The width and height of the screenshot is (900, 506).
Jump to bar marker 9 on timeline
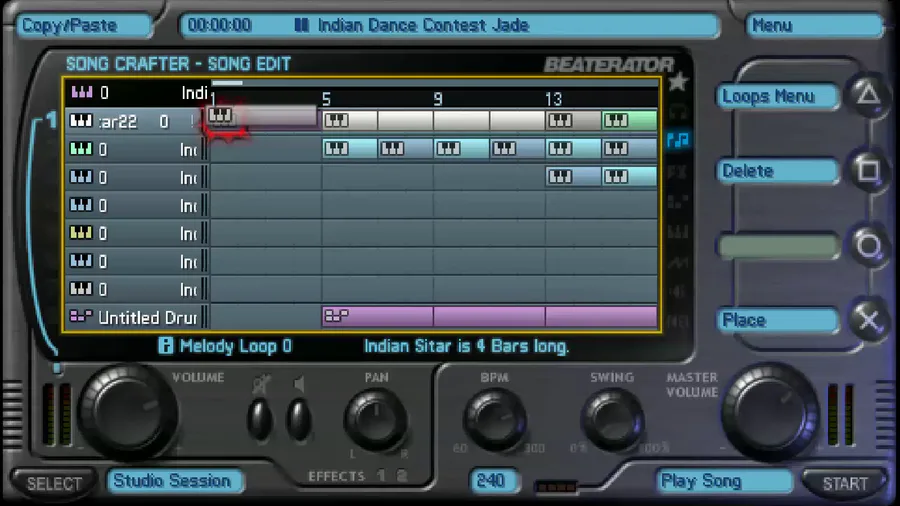(438, 100)
